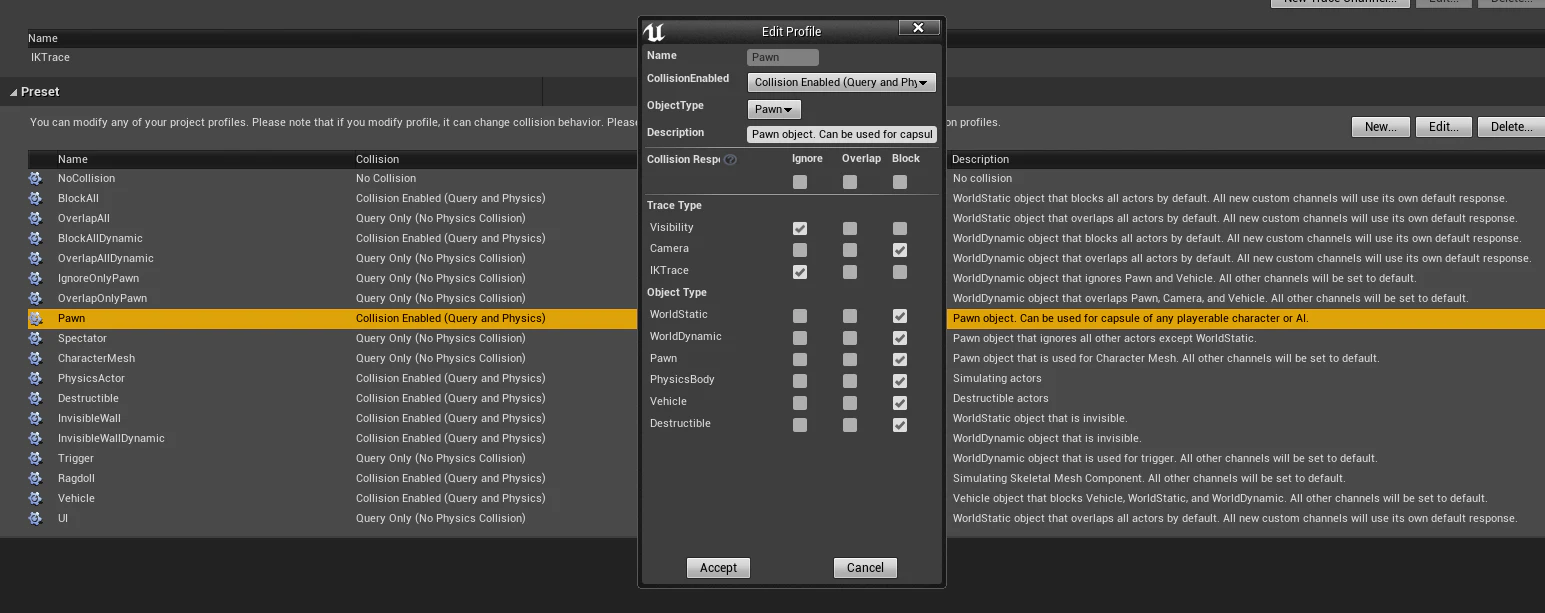Check the WorldStatic Ignore checkbox
The image size is (1545, 613).
800,316
